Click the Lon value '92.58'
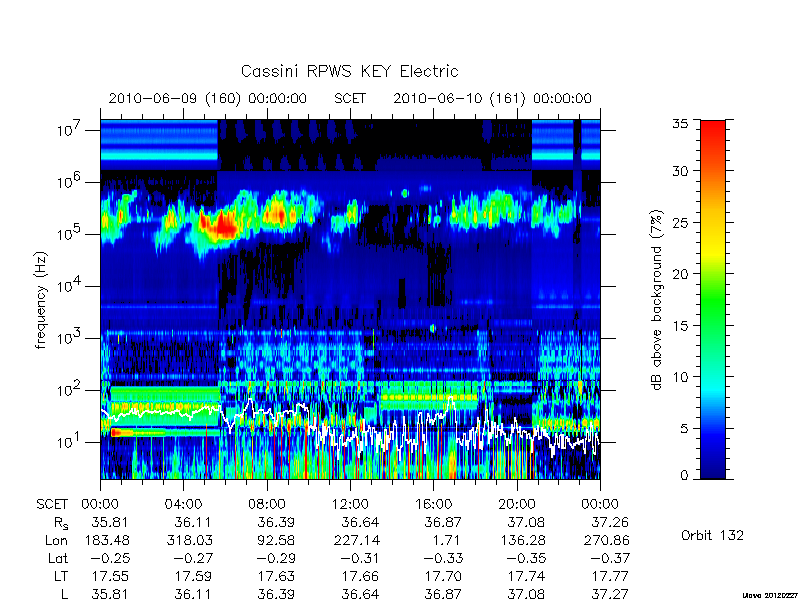 click(277, 540)
